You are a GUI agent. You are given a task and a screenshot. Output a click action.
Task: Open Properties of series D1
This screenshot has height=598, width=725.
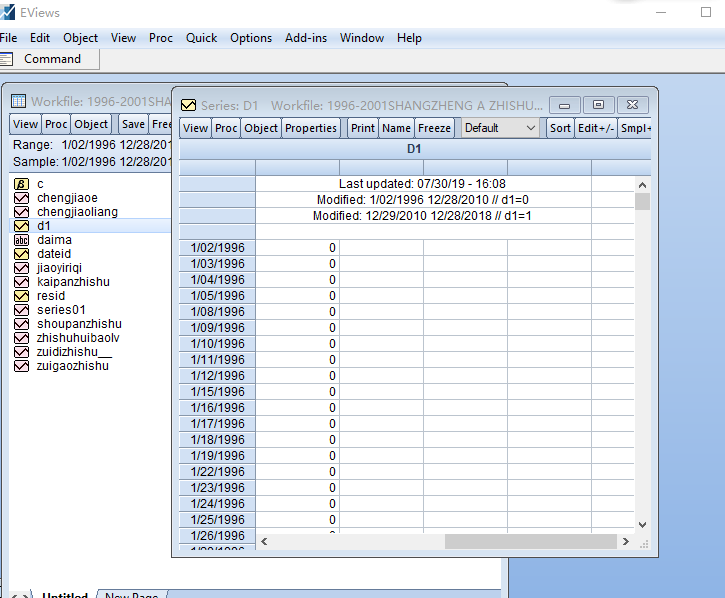click(311, 128)
